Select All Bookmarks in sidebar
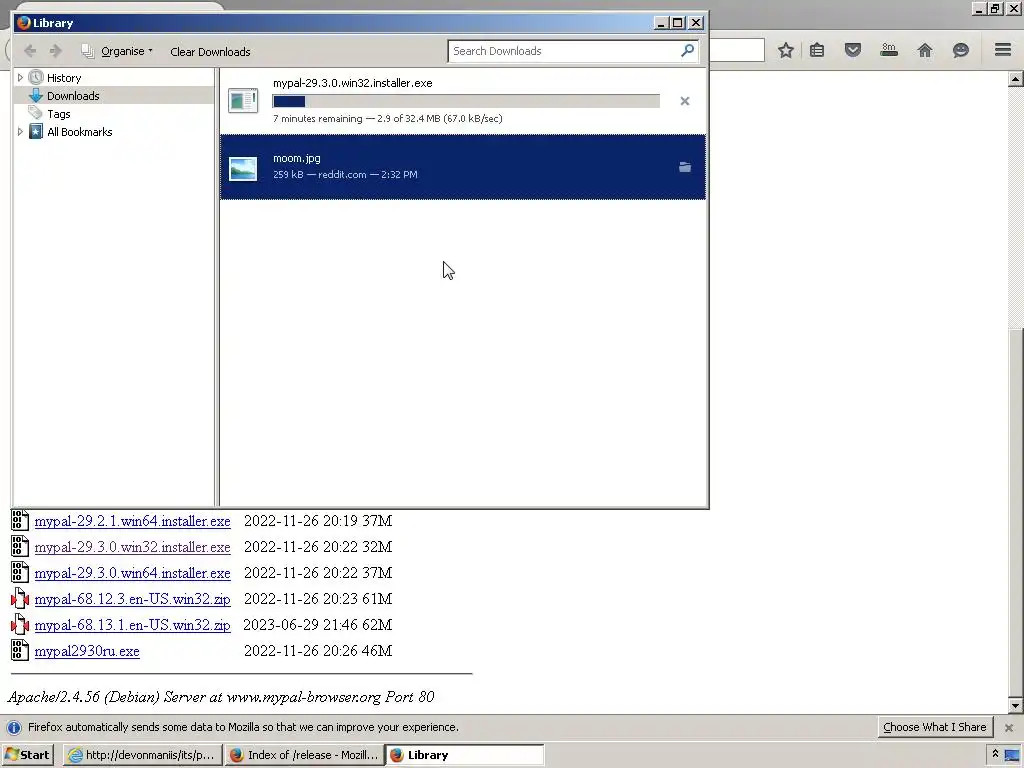1024x768 pixels. pyautogui.click(x=80, y=132)
